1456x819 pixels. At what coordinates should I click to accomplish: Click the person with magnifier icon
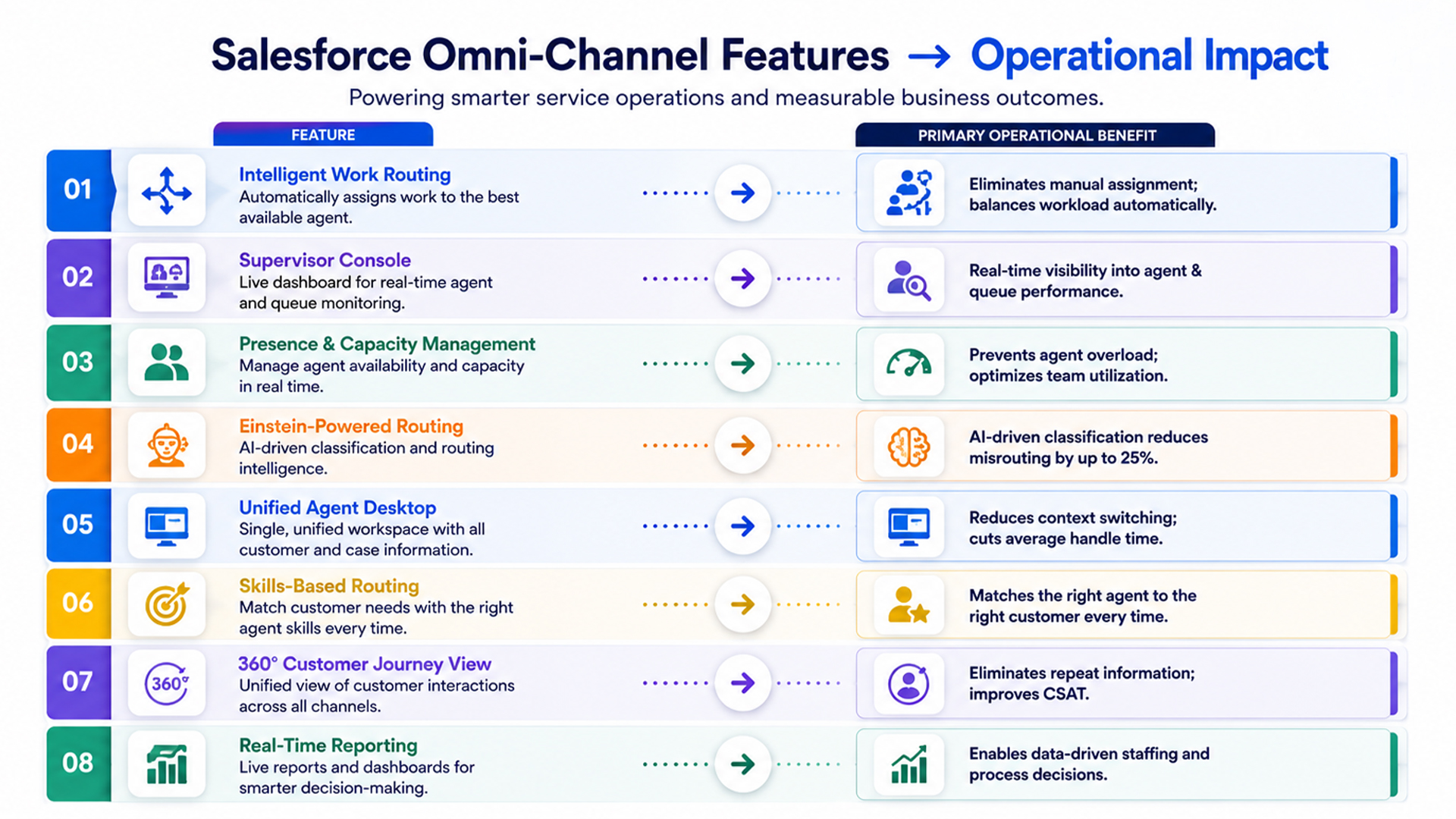pyautogui.click(x=908, y=280)
